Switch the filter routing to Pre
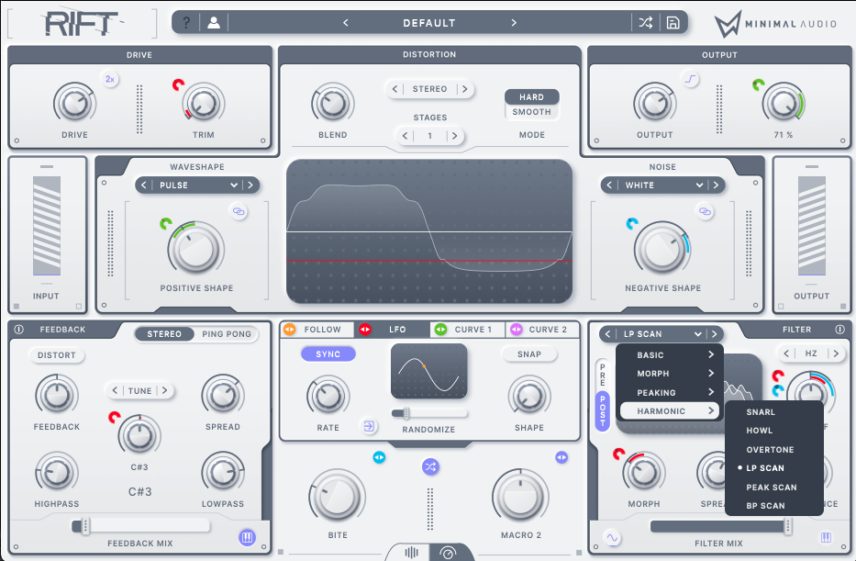Viewport: 856px width, 561px height. (x=603, y=375)
